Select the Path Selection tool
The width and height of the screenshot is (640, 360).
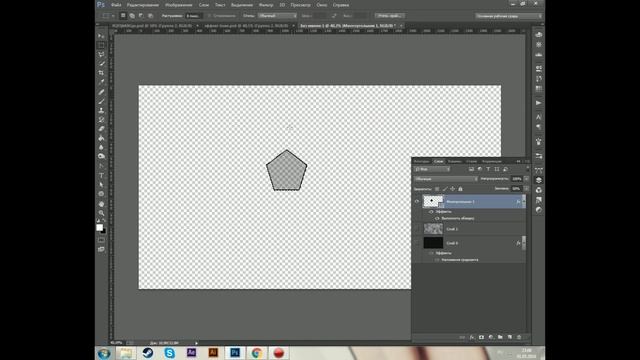(101, 184)
